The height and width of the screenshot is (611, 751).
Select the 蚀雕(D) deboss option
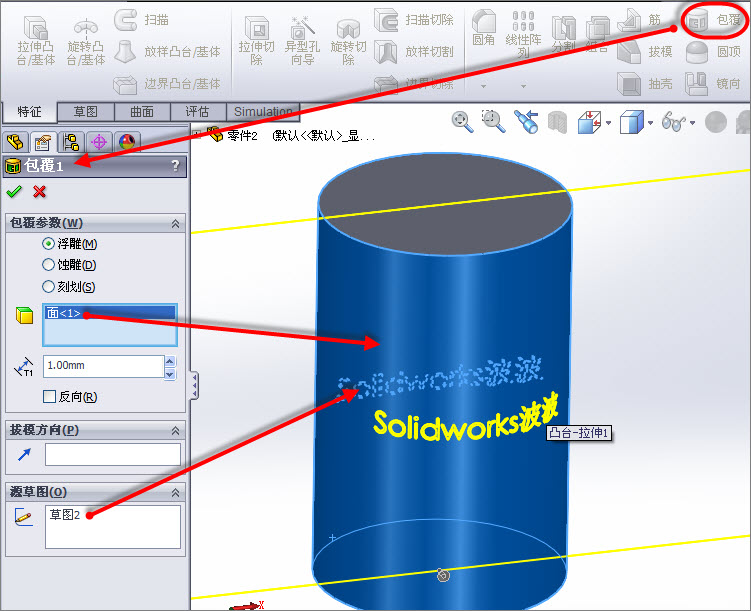point(69,265)
